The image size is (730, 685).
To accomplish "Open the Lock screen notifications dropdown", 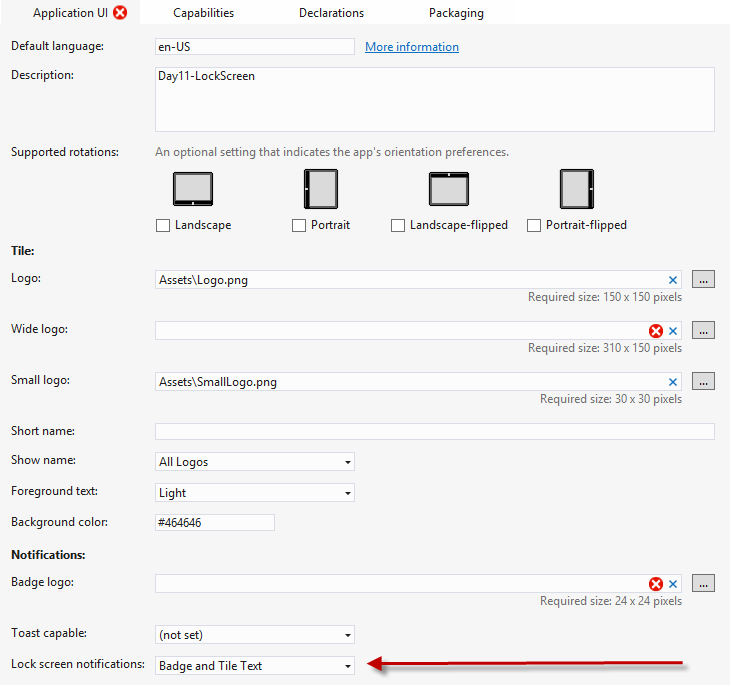I will 254,666.
